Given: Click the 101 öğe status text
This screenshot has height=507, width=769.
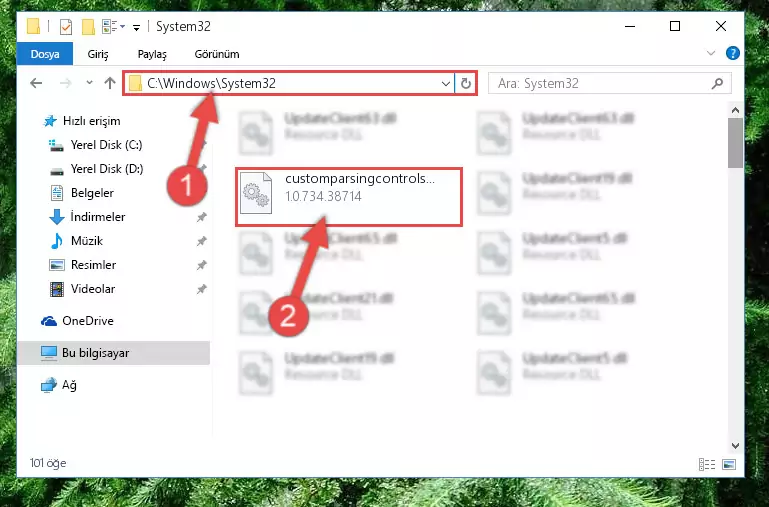Looking at the screenshot, I should (48, 463).
